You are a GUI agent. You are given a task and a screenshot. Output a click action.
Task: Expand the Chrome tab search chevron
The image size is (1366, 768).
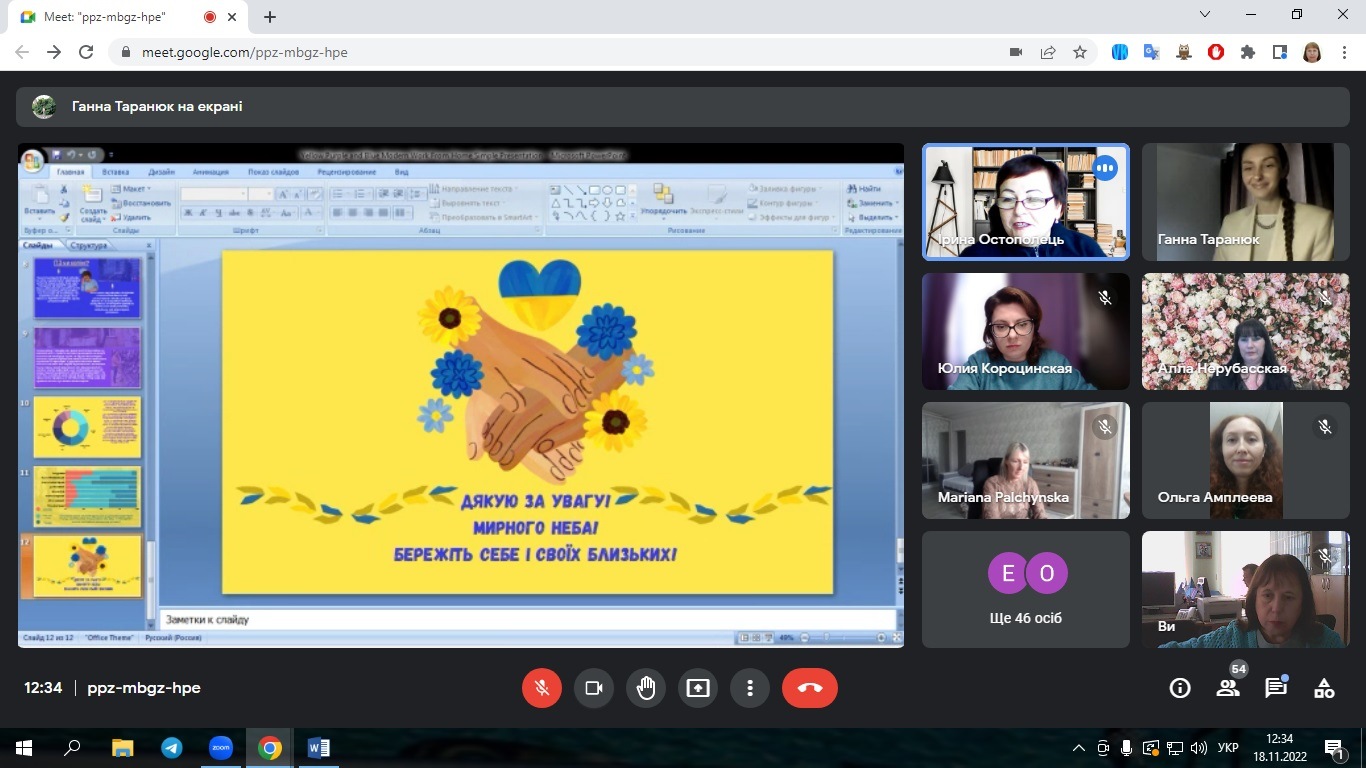coord(1205,15)
